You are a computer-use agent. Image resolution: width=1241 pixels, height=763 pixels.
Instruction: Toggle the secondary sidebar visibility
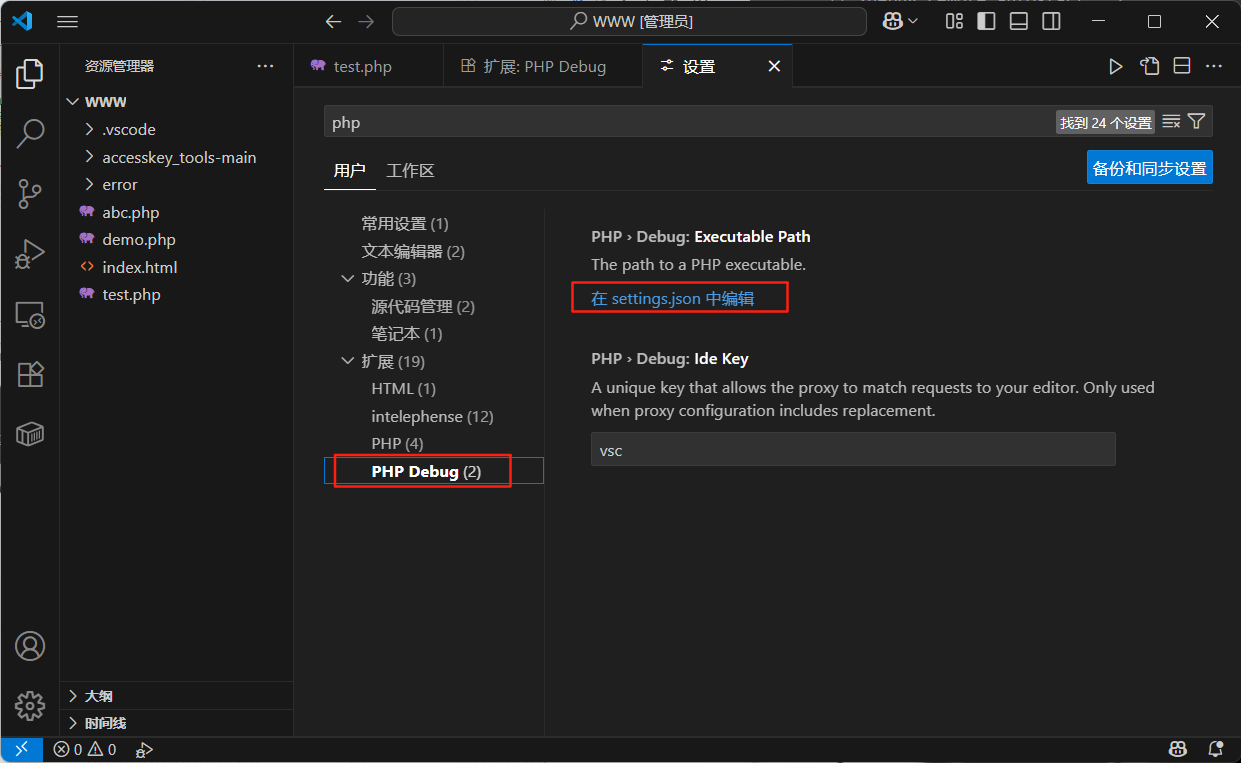(x=1051, y=22)
